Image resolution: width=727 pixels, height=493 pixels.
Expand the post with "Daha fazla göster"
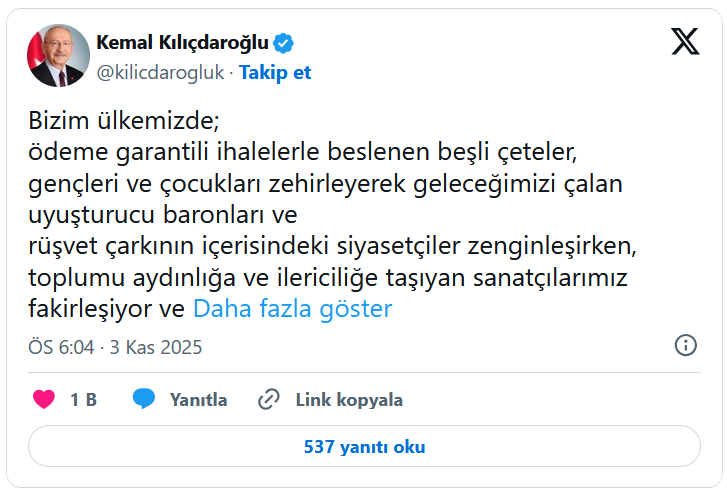tap(292, 309)
